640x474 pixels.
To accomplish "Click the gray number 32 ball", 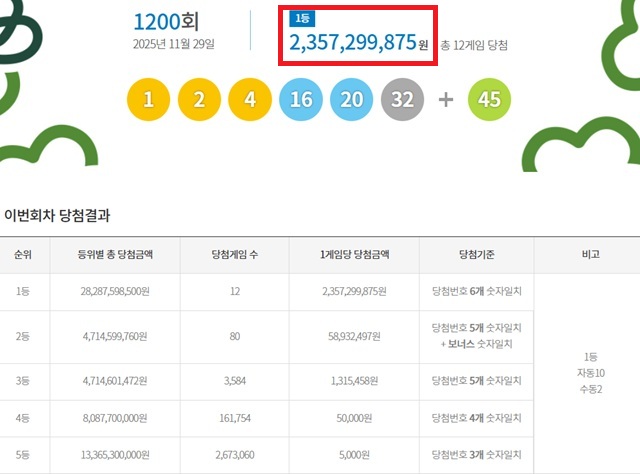I will (x=403, y=100).
